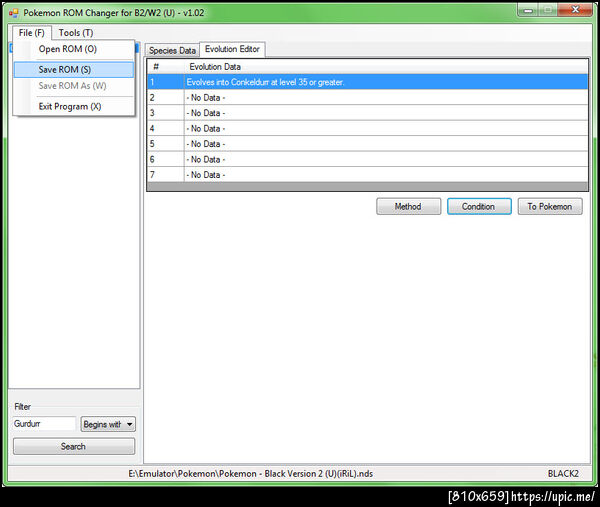Maximize the Pokemon ROM Changer window
Screen dimensions: 600x507
pos(548,10)
